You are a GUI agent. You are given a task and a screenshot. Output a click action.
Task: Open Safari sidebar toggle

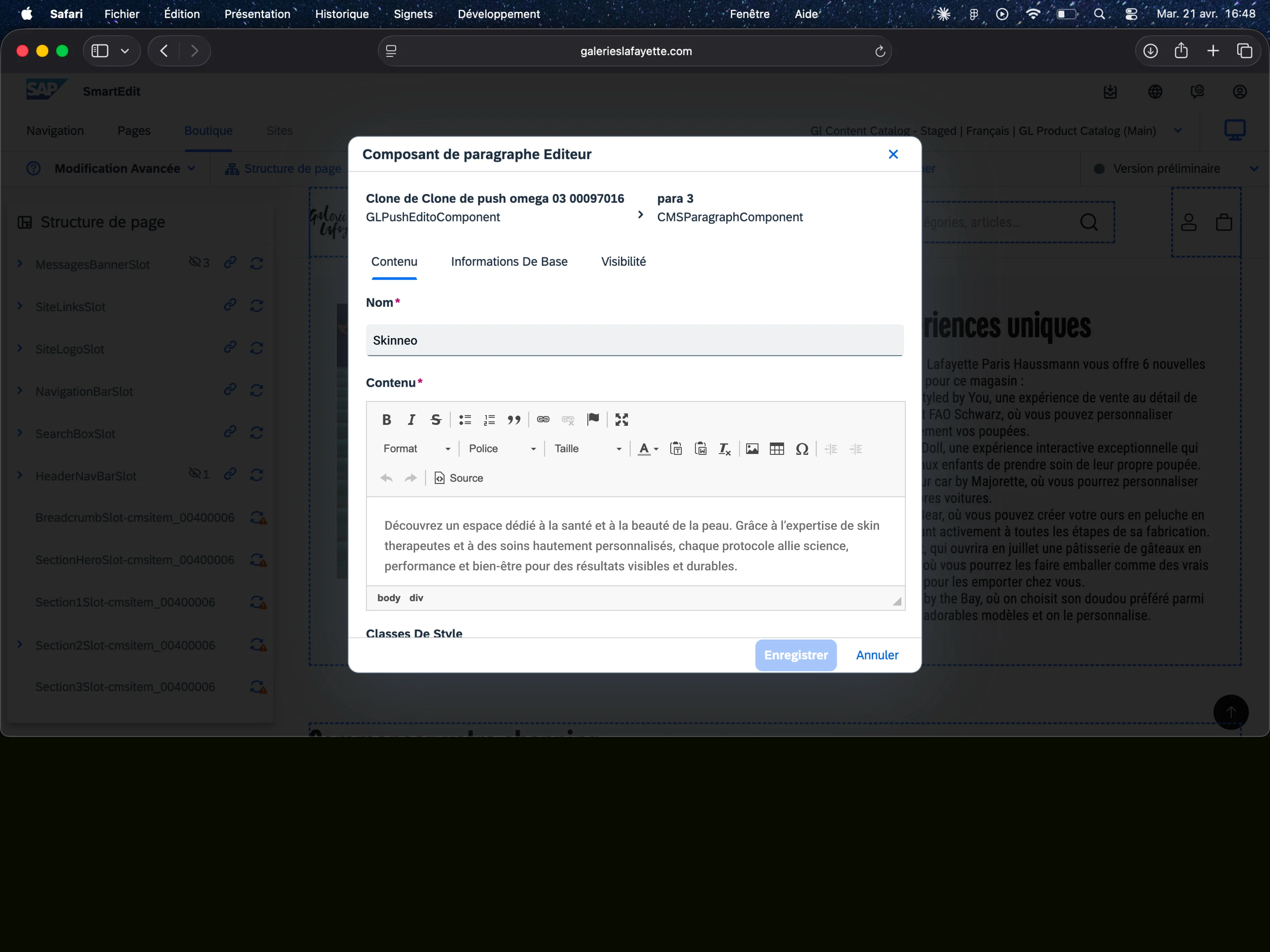[100, 51]
